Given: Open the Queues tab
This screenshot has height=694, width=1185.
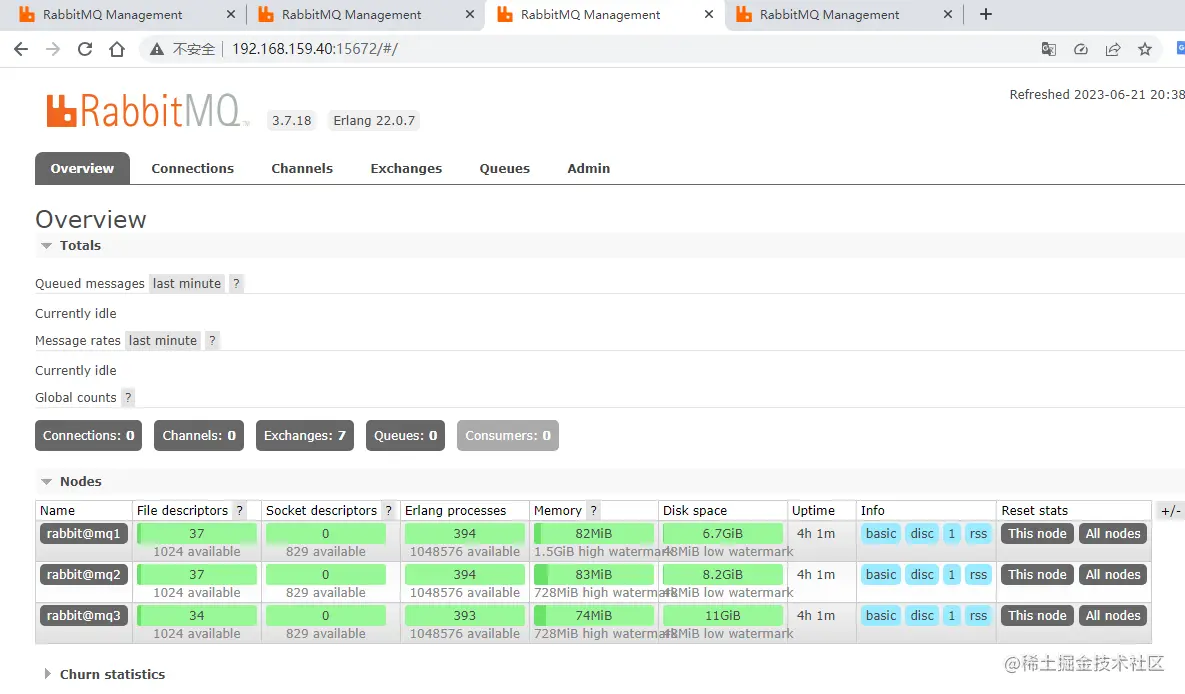Looking at the screenshot, I should [505, 169].
